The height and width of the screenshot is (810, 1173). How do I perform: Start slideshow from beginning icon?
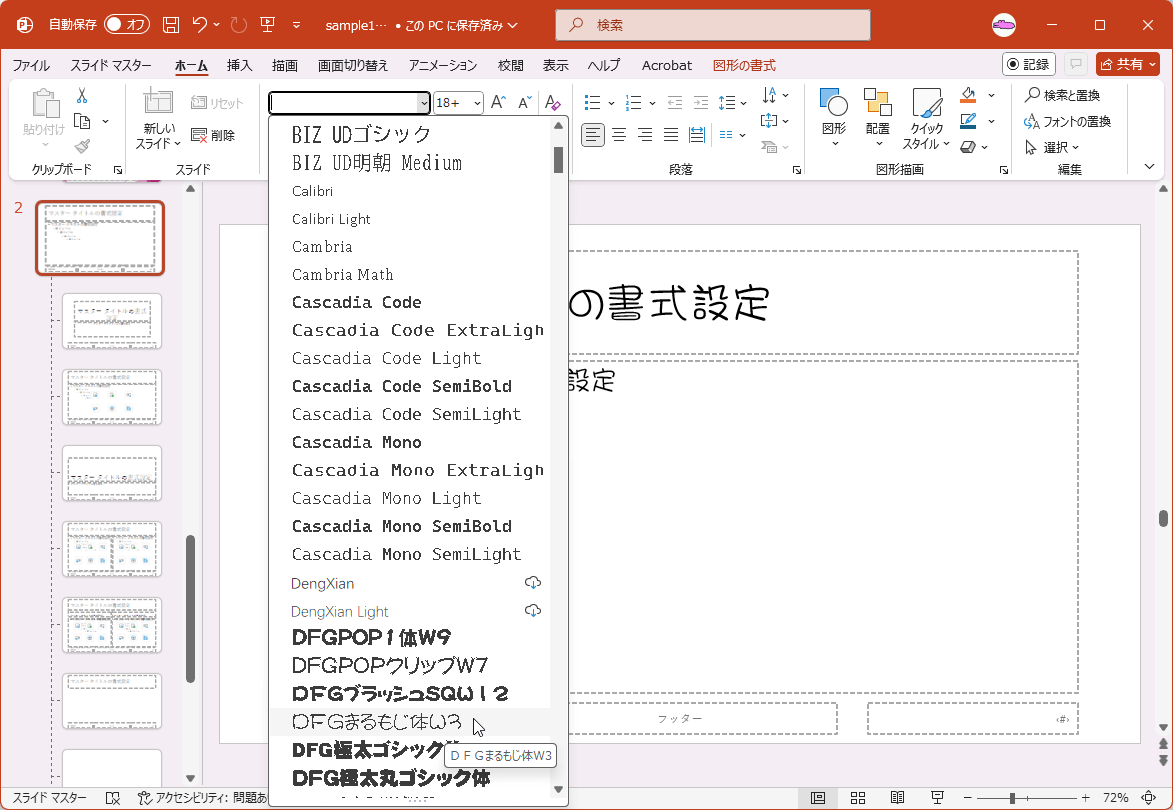268,25
